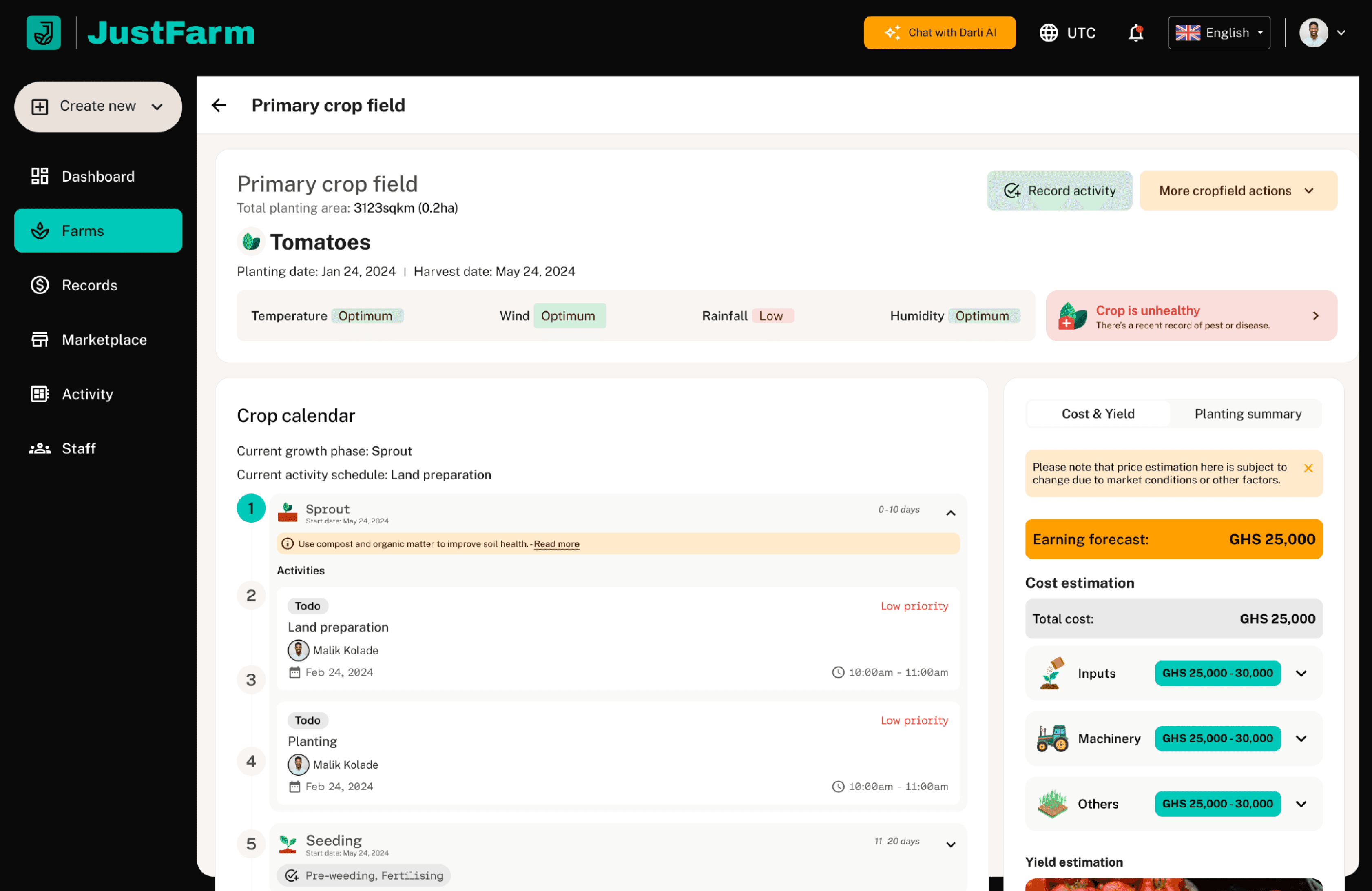Click the JustFarm logo icon
The width and height of the screenshot is (1372, 891).
(43, 32)
